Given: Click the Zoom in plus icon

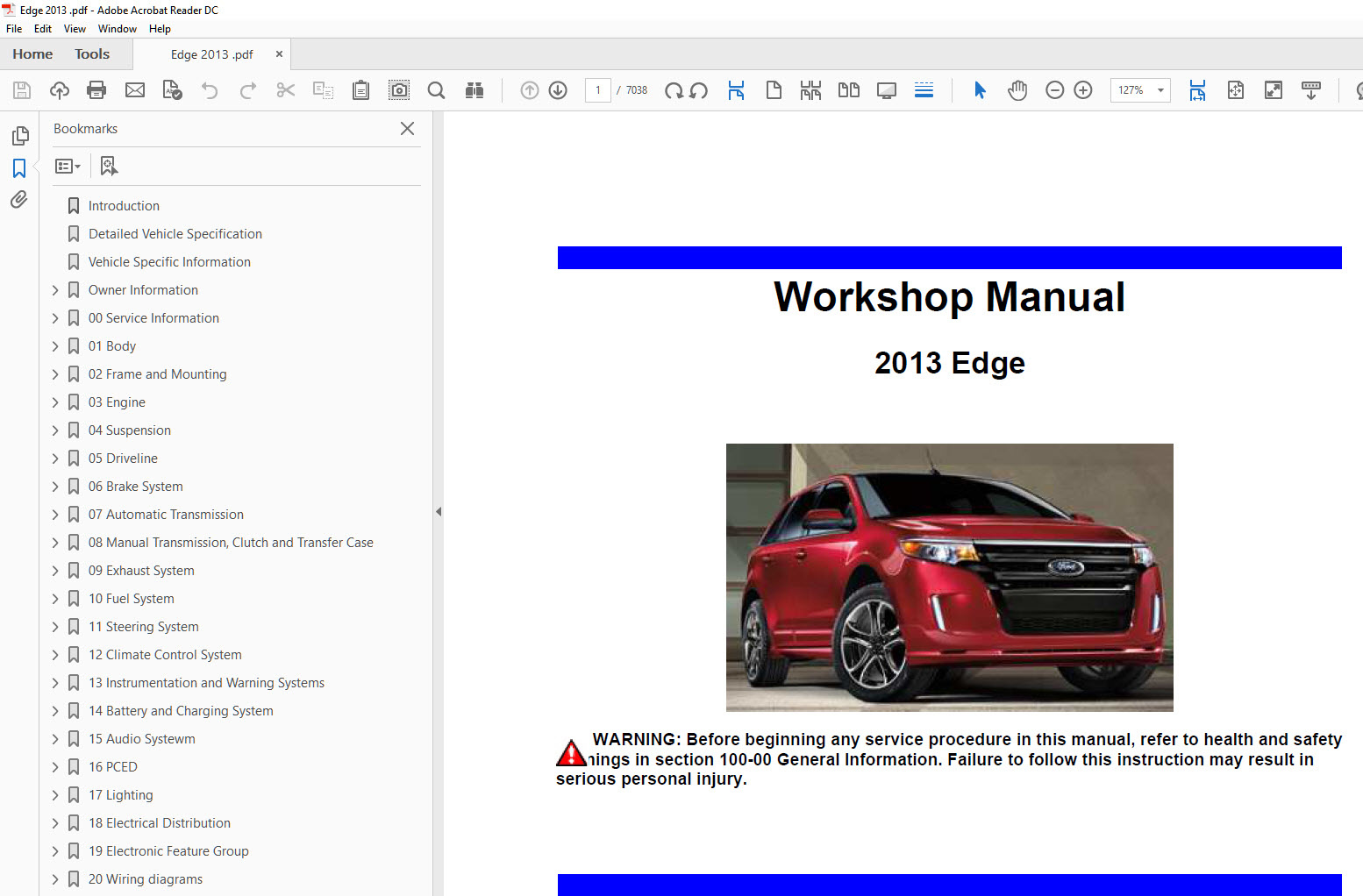Looking at the screenshot, I should (1083, 90).
